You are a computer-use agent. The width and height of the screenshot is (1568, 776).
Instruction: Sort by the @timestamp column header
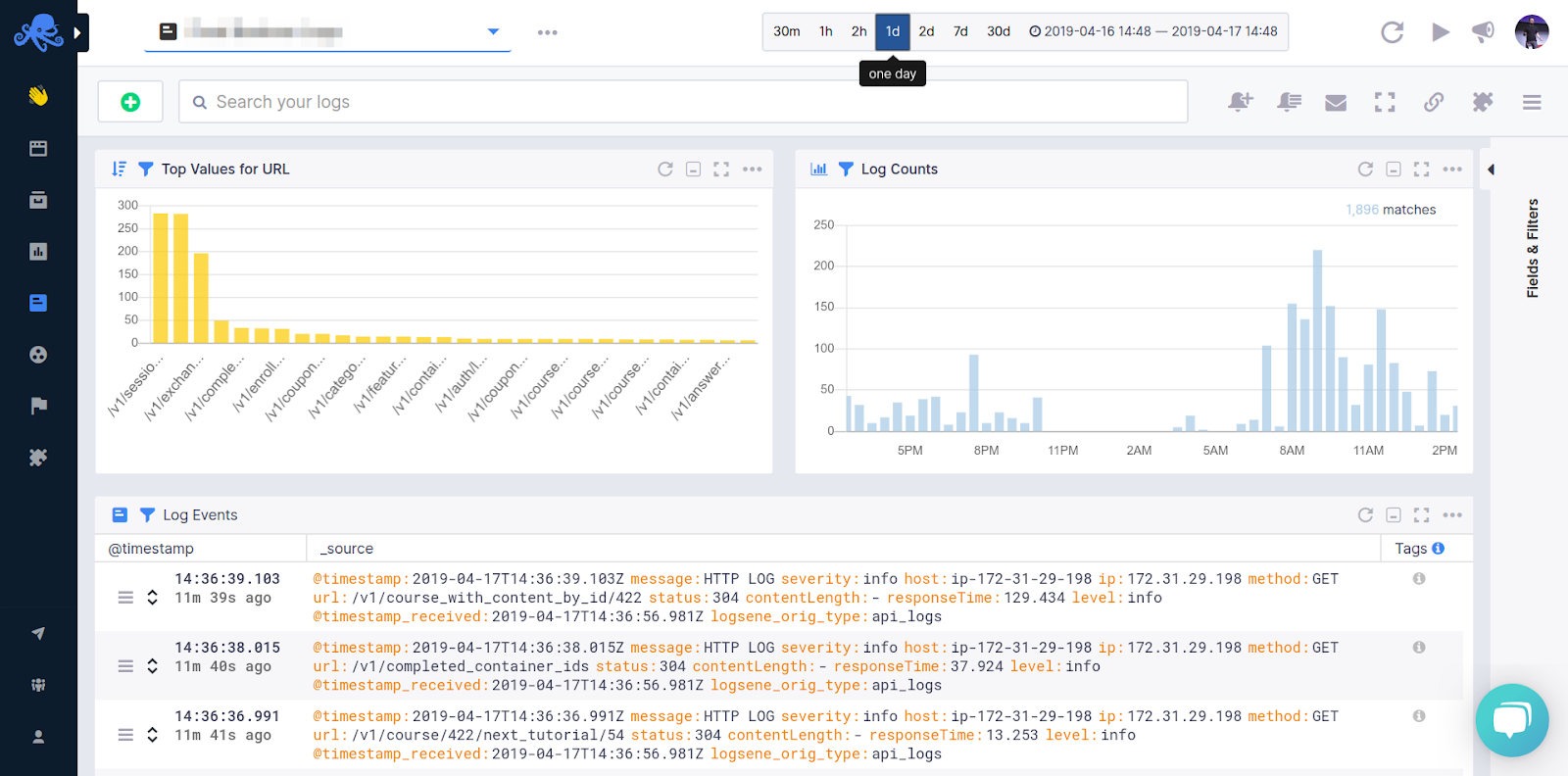[151, 549]
